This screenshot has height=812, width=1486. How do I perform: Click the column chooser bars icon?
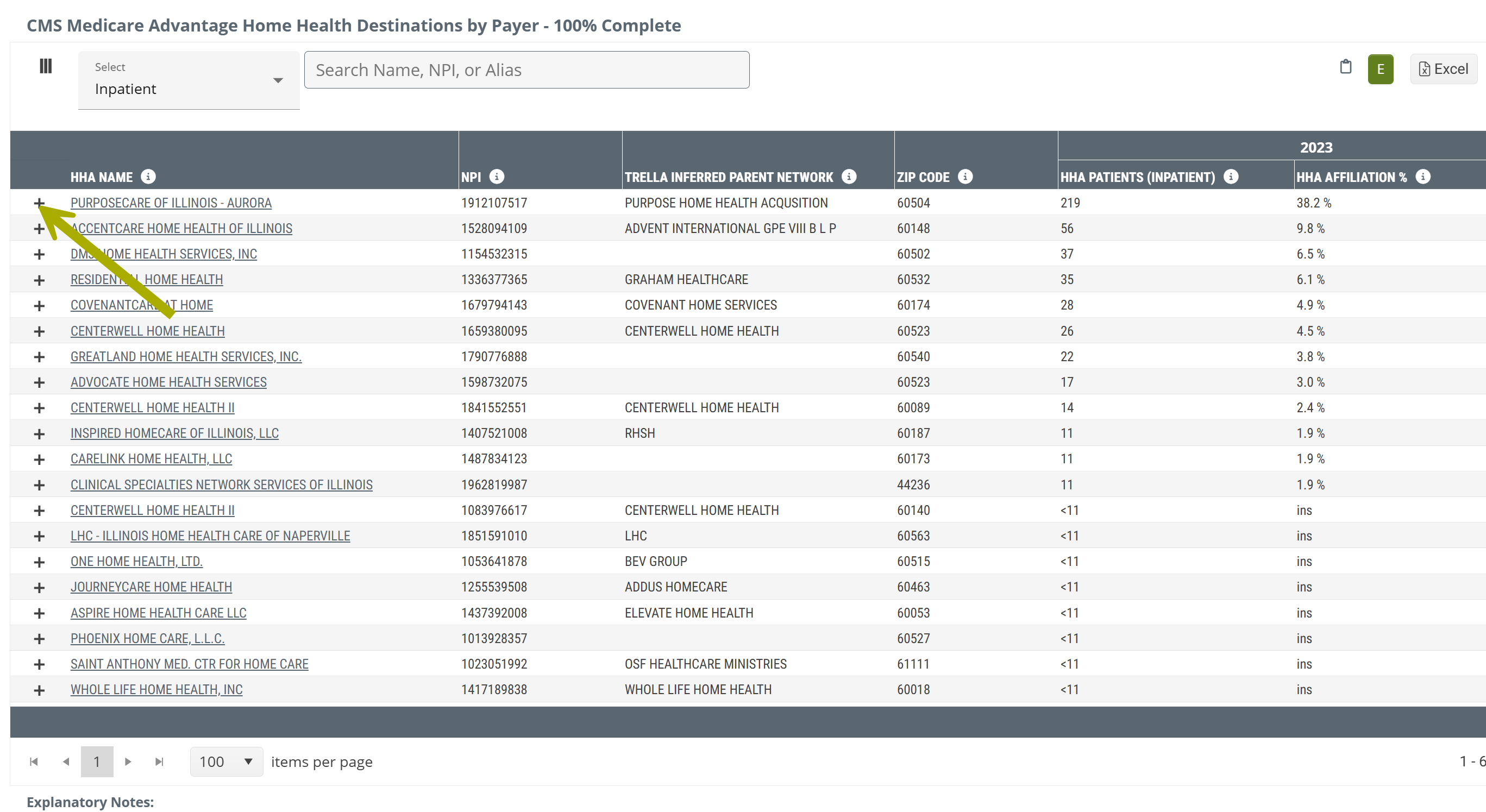46,66
